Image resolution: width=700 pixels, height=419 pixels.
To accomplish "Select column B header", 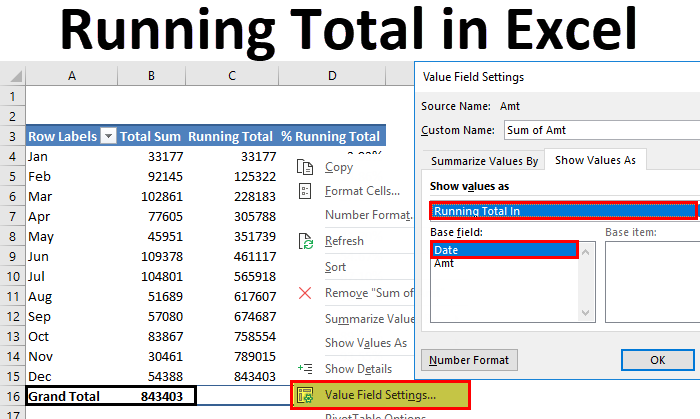I will click(151, 75).
